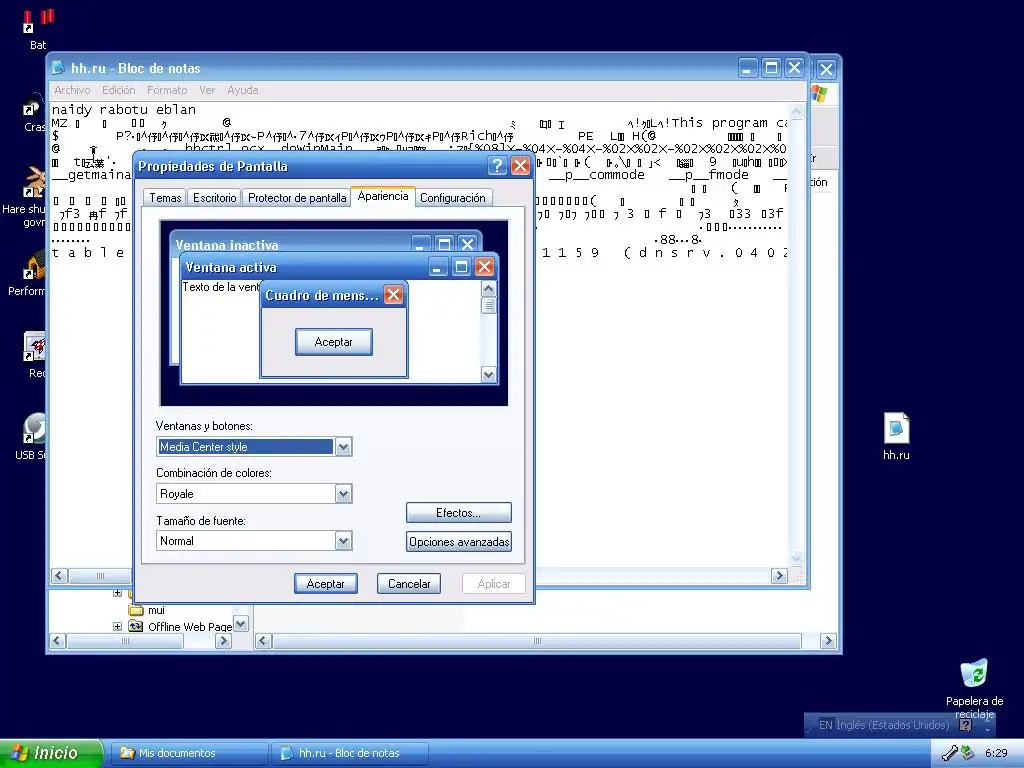Screen dimensions: 1024x768
Task: Select the Apariencia tab
Action: tap(383, 196)
